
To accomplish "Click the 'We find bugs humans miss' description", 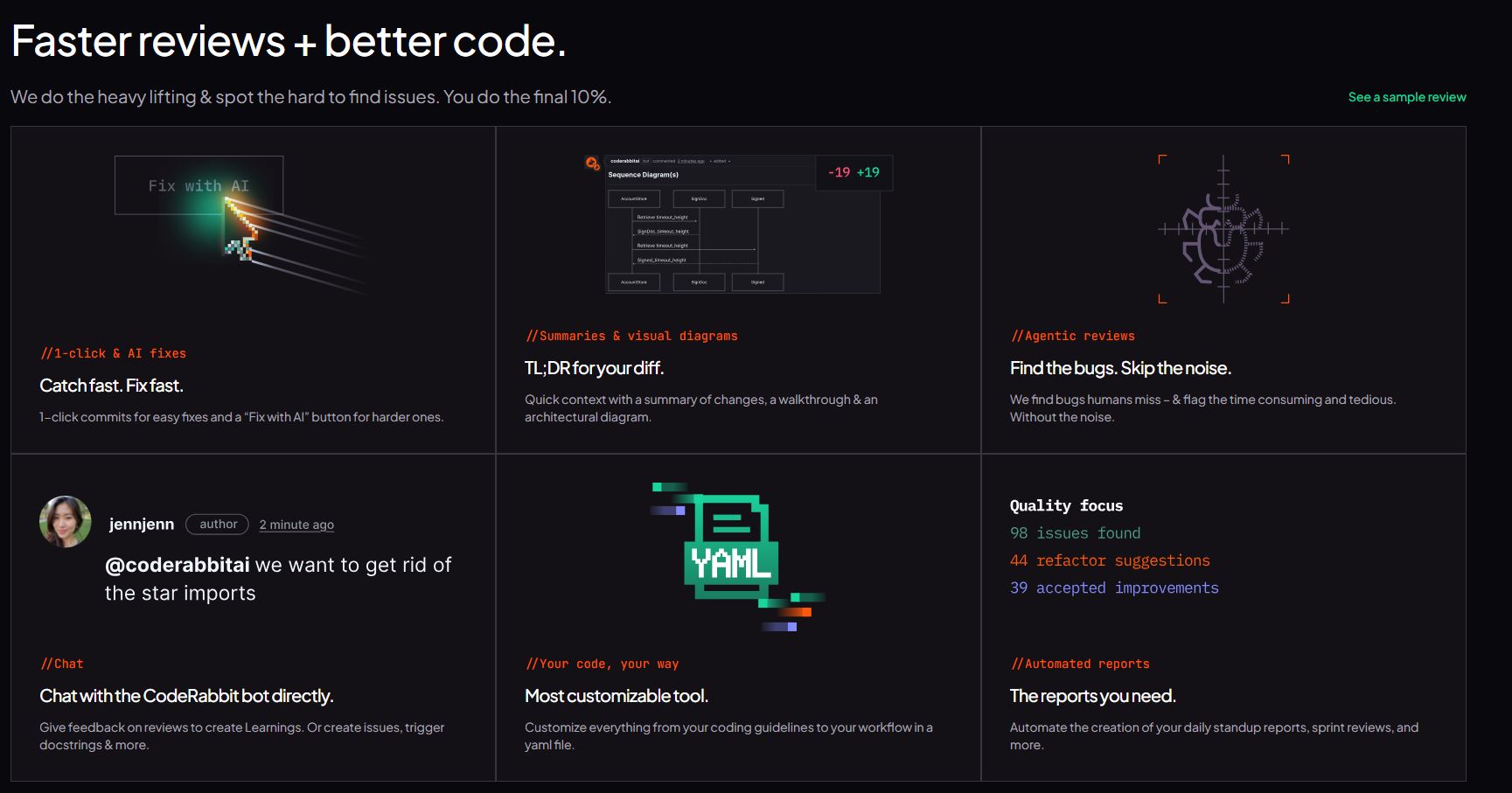I will click(x=1202, y=408).
